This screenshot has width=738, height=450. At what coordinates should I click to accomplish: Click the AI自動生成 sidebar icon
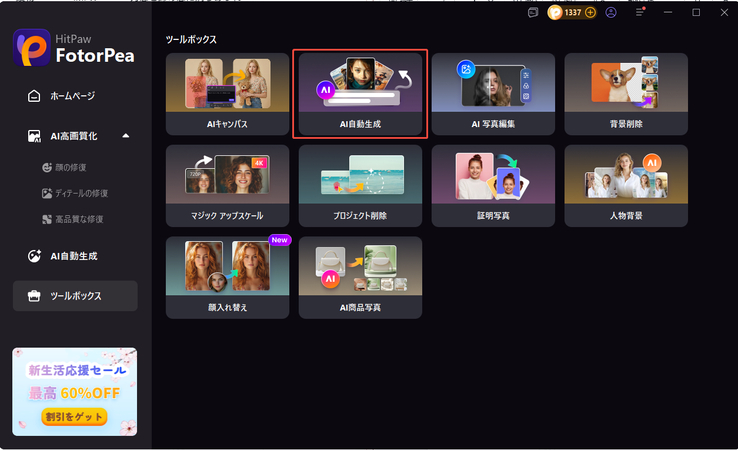[34, 256]
